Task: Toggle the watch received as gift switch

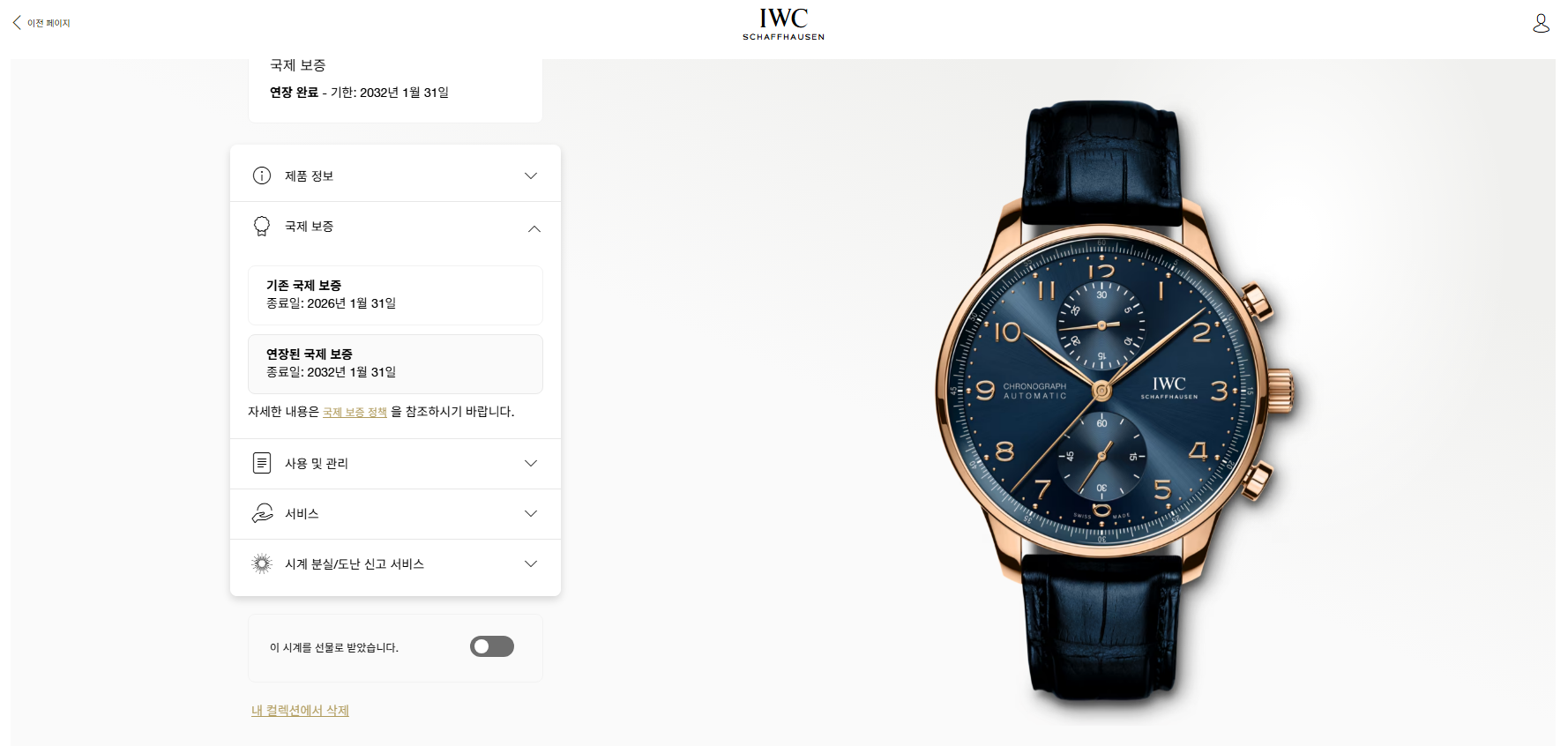Action: click(x=492, y=646)
